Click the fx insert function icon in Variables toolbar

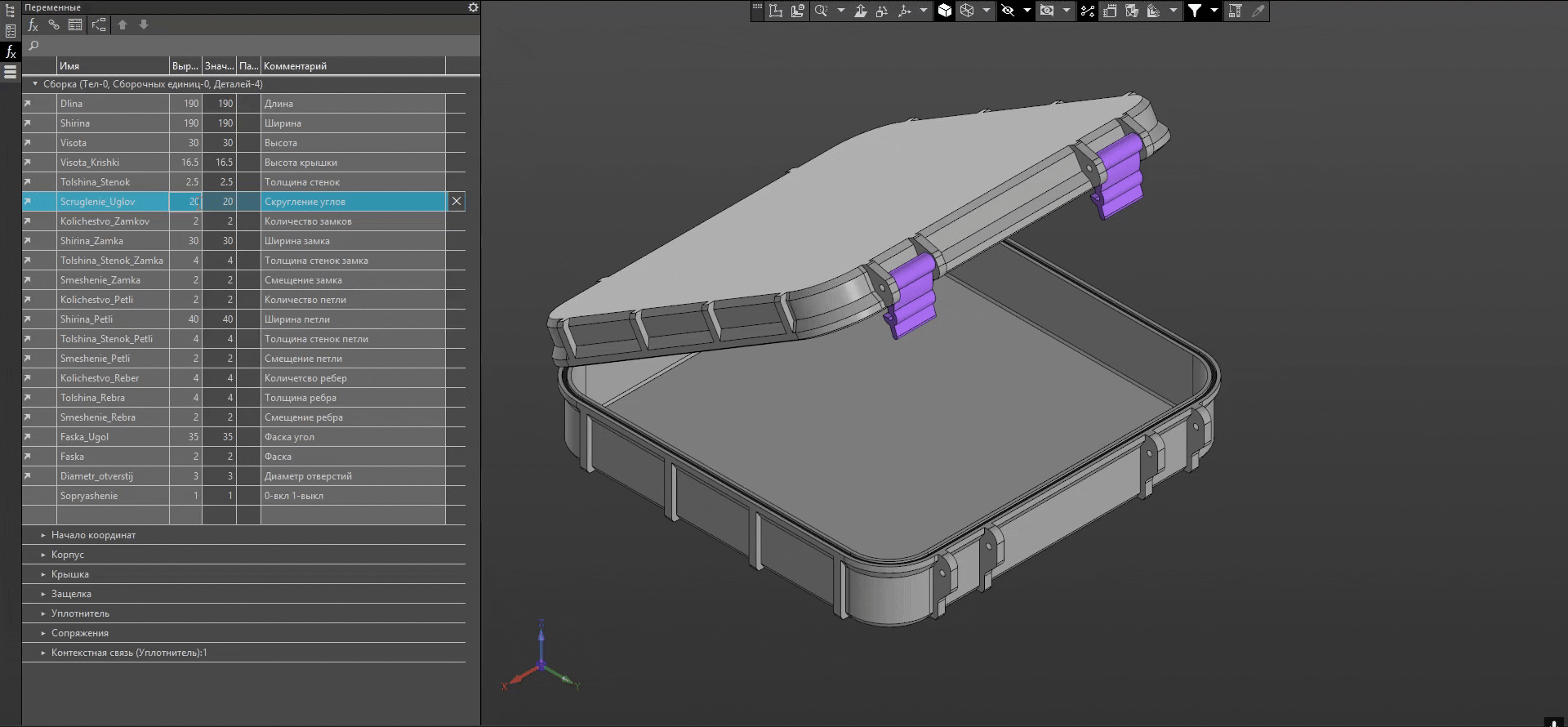coord(33,25)
